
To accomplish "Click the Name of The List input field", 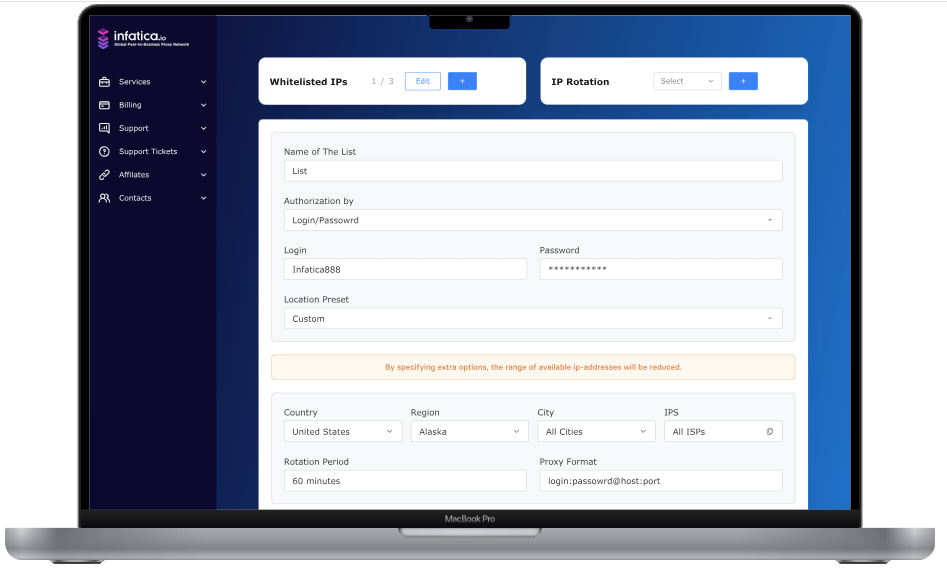I will click(x=532, y=170).
